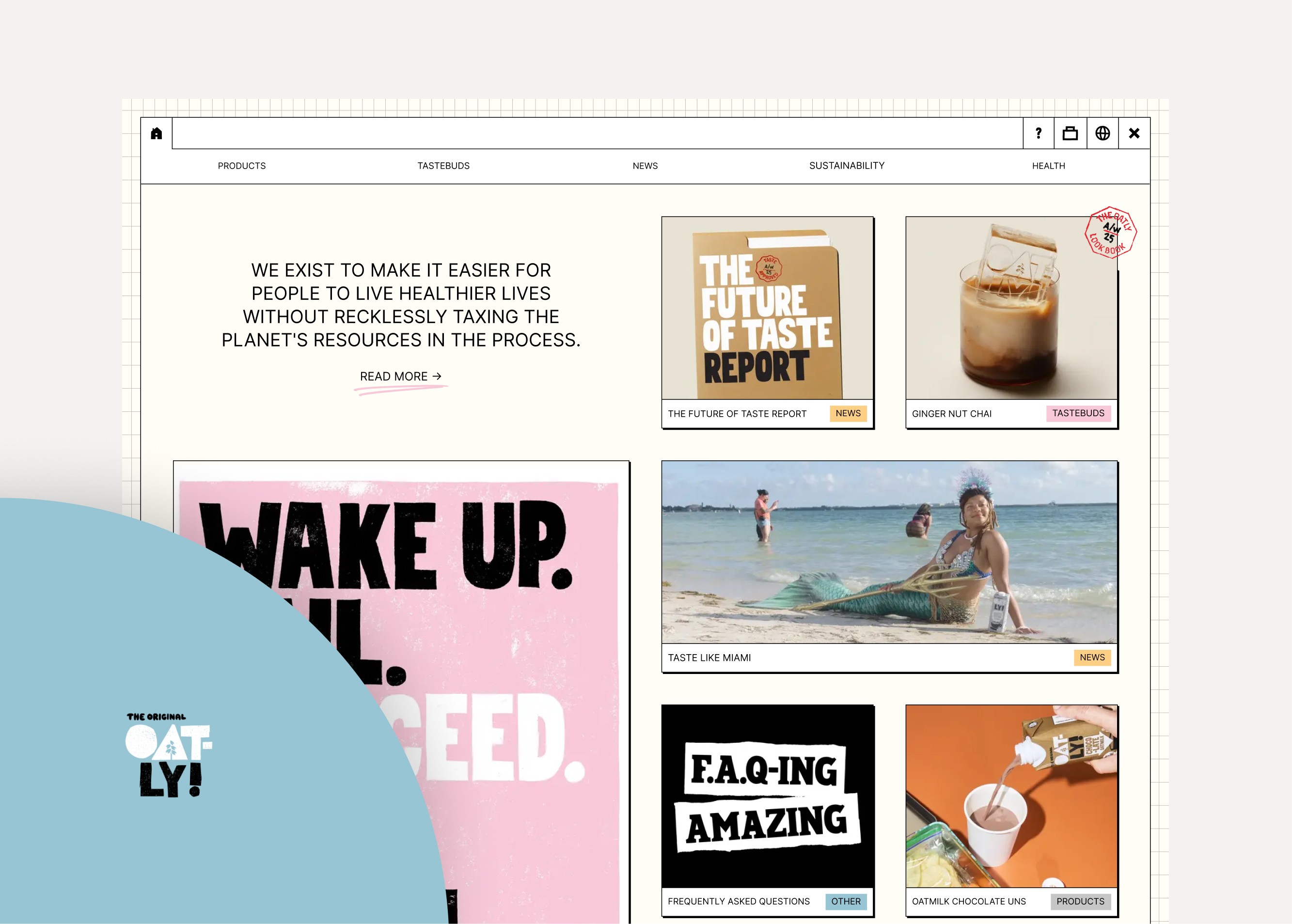
Task: Click the search input field at top
Action: click(598, 133)
